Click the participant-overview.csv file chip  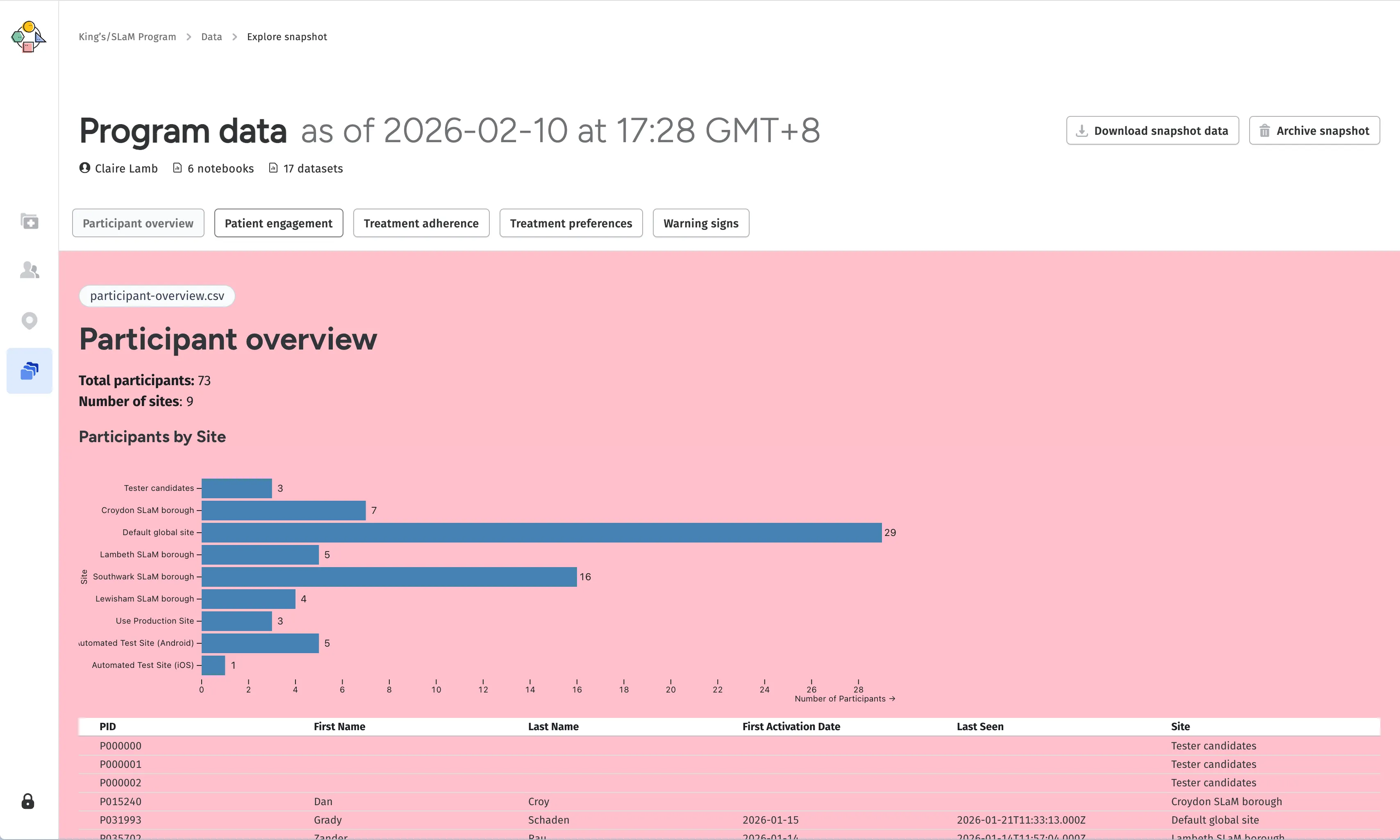(x=157, y=296)
